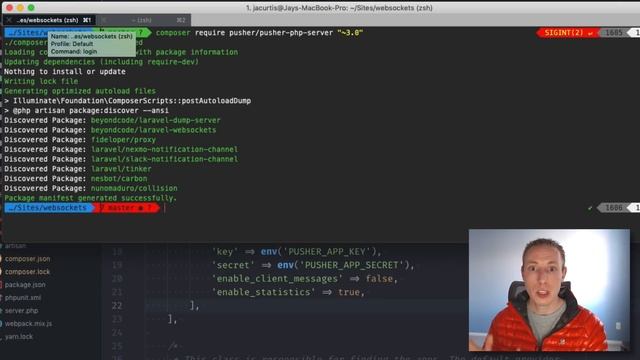640x360 pixels.
Task: Zoom the iTerm window with the green button
Action: (x=31, y=7)
